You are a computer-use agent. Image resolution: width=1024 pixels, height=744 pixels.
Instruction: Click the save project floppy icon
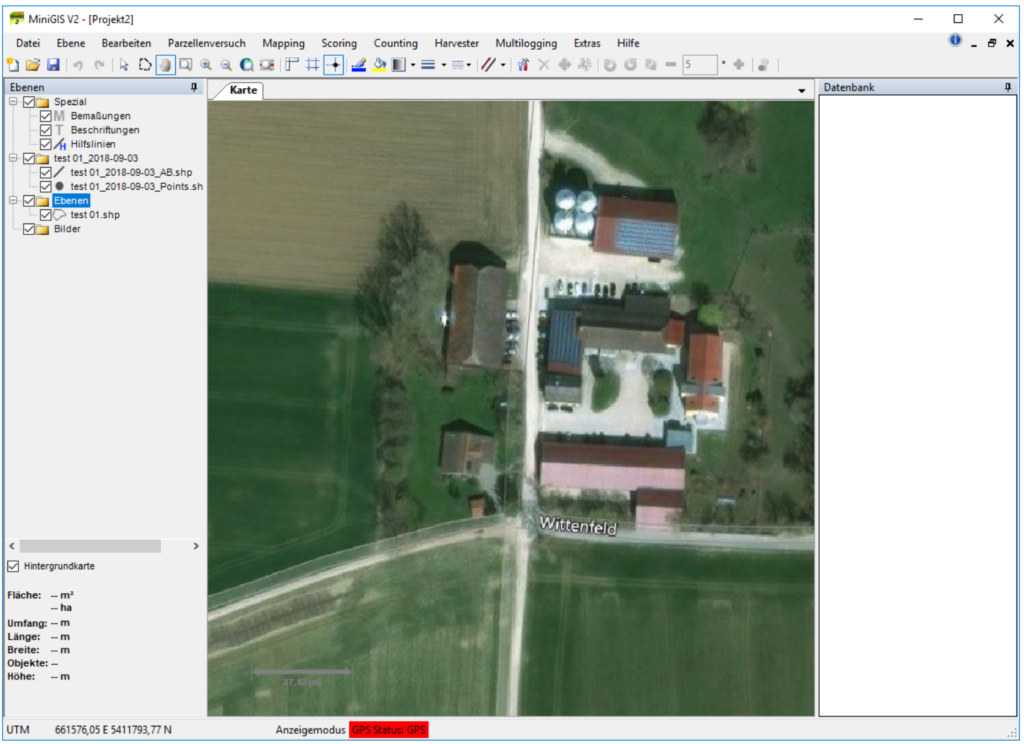coord(53,65)
